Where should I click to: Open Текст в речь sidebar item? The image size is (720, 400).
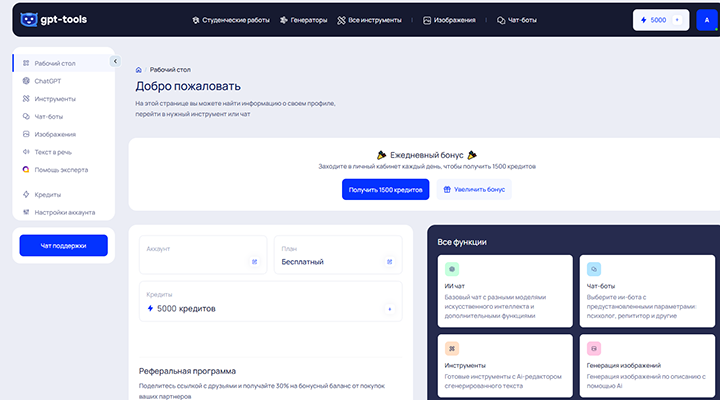pyautogui.click(x=55, y=152)
